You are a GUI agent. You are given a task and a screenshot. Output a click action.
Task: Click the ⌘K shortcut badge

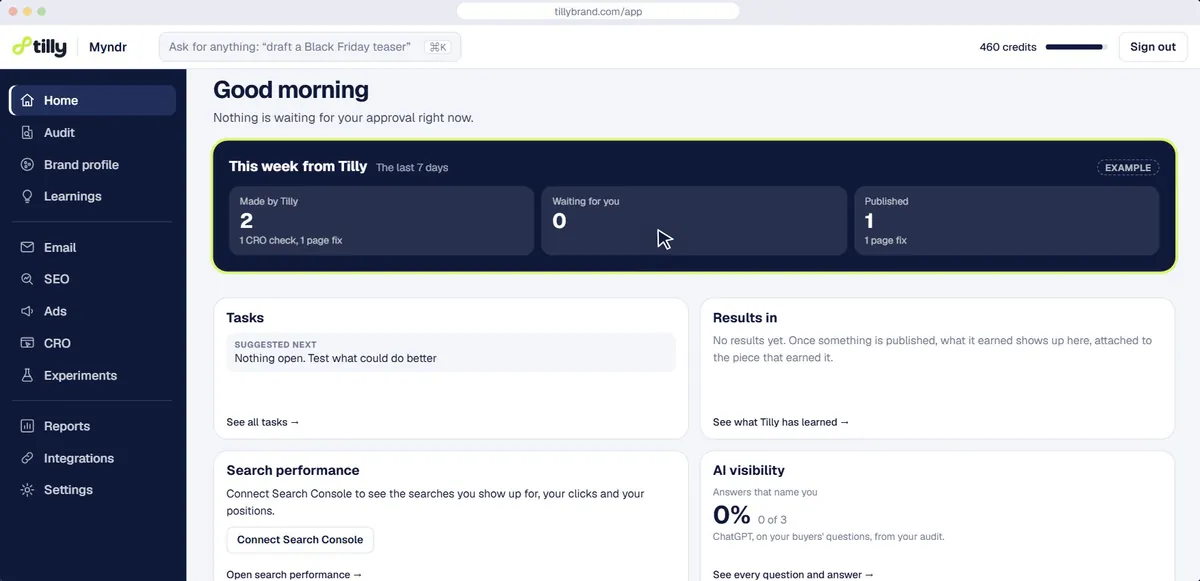[x=437, y=47]
